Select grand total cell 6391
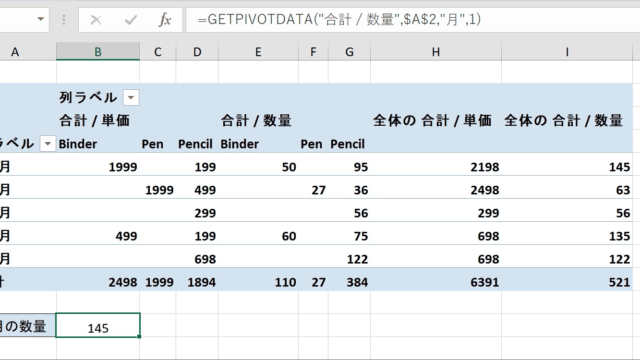 tap(436, 282)
